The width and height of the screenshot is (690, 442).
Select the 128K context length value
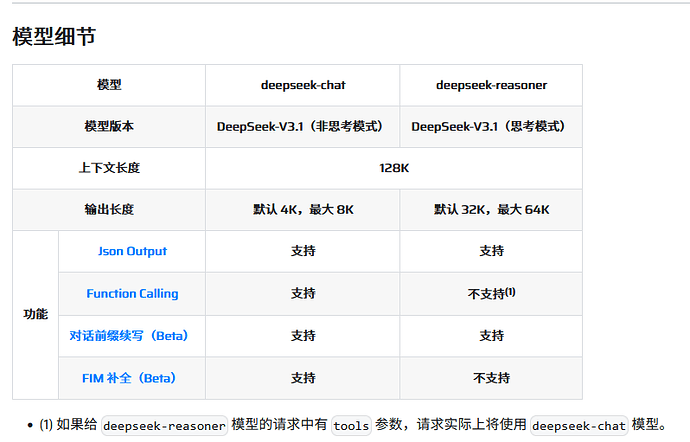click(x=394, y=168)
